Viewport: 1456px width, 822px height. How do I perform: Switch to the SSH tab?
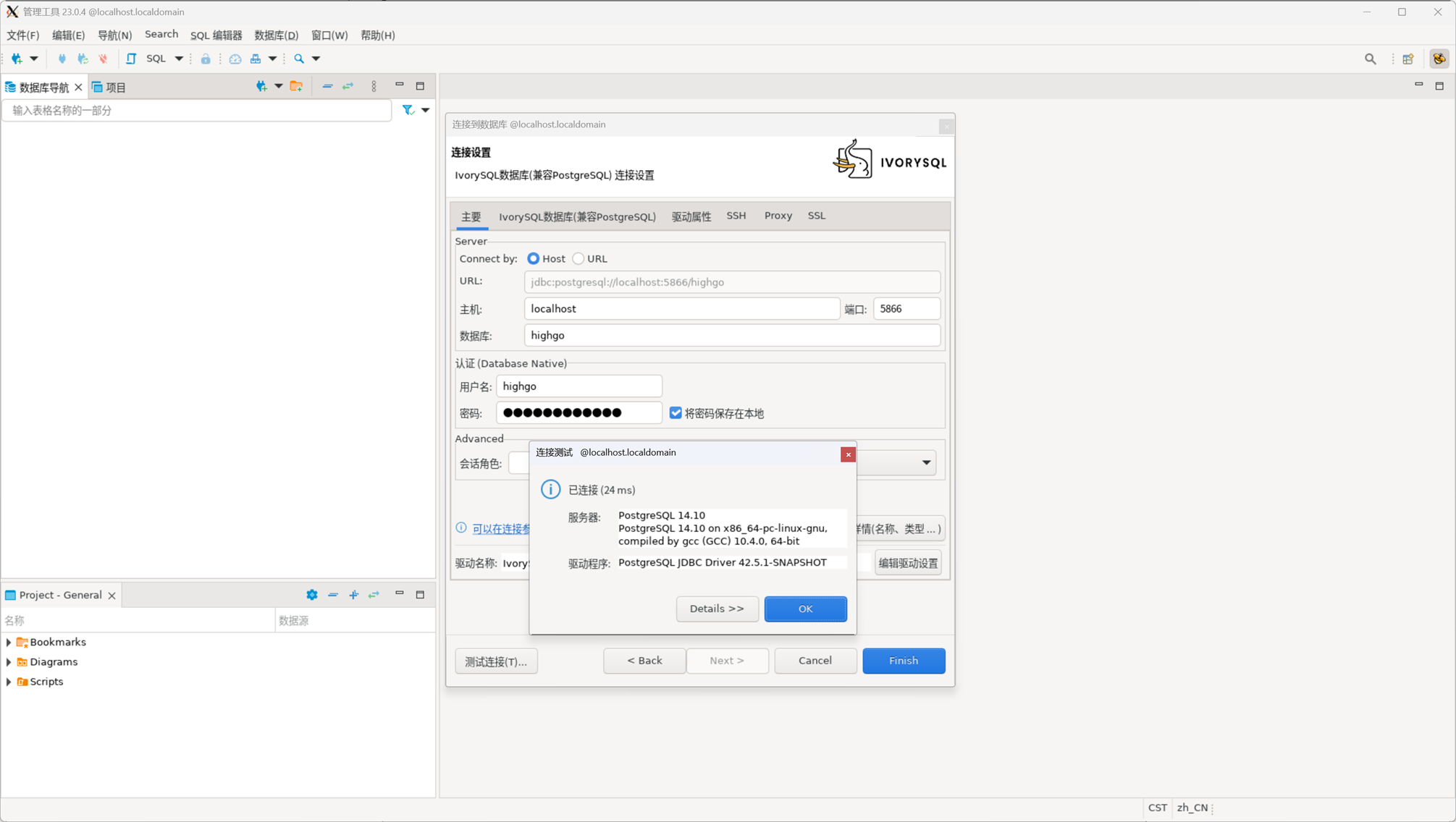coord(736,216)
